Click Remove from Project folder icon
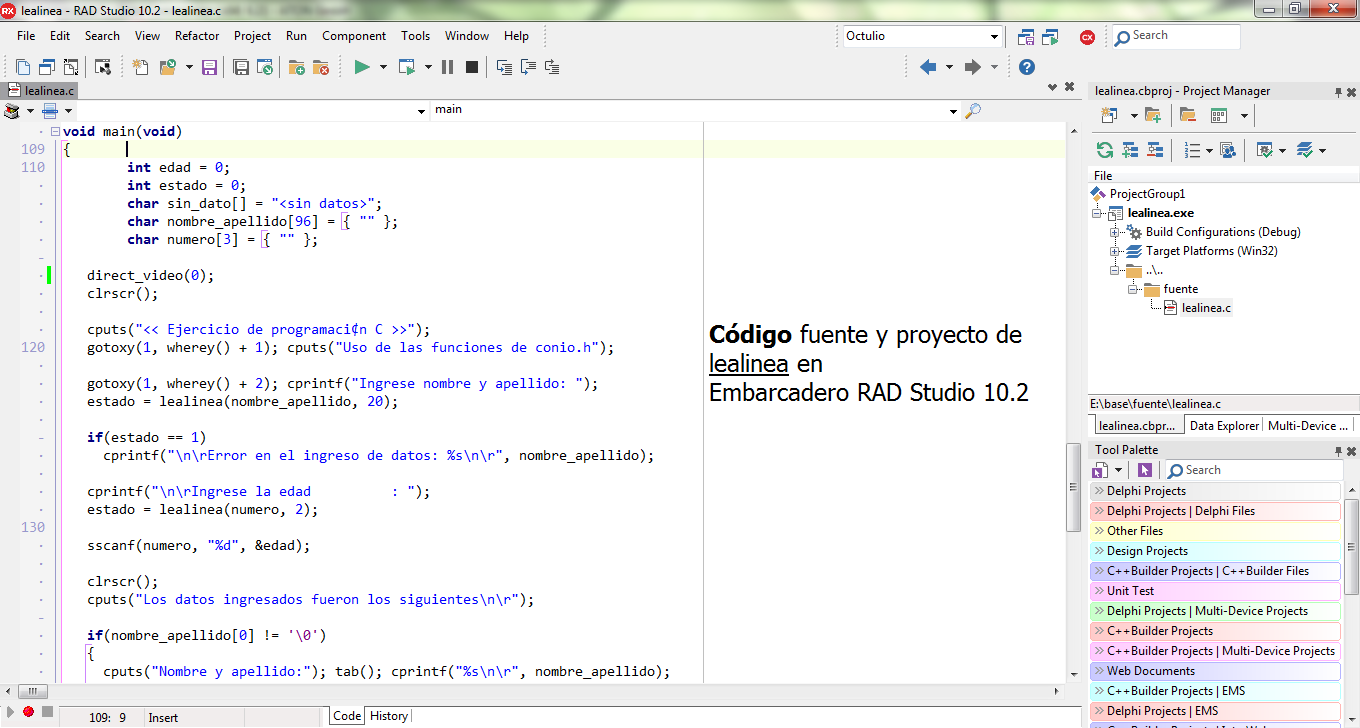 click(x=321, y=67)
